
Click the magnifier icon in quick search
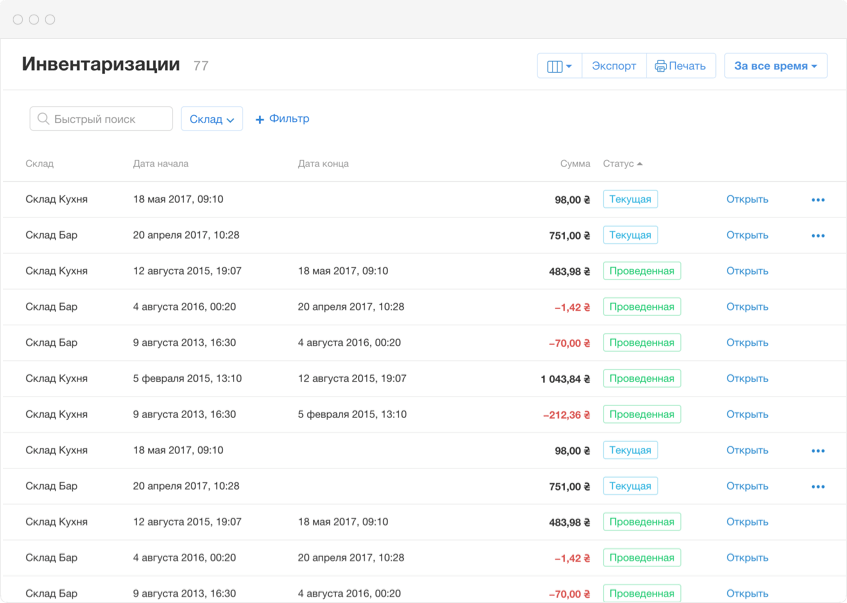point(43,119)
